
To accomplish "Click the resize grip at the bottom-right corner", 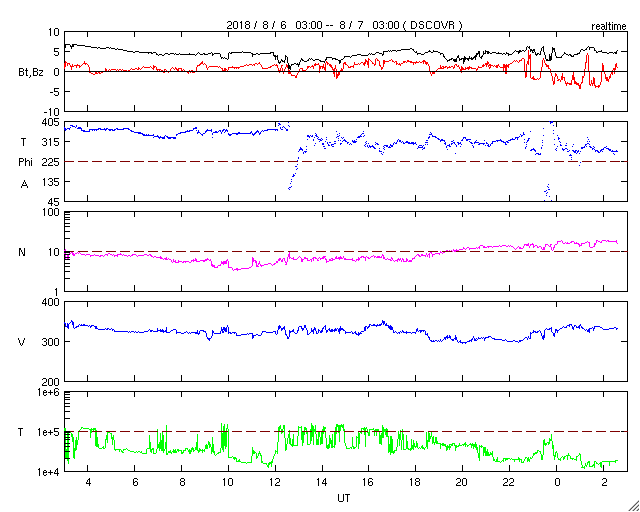I will point(633,505).
